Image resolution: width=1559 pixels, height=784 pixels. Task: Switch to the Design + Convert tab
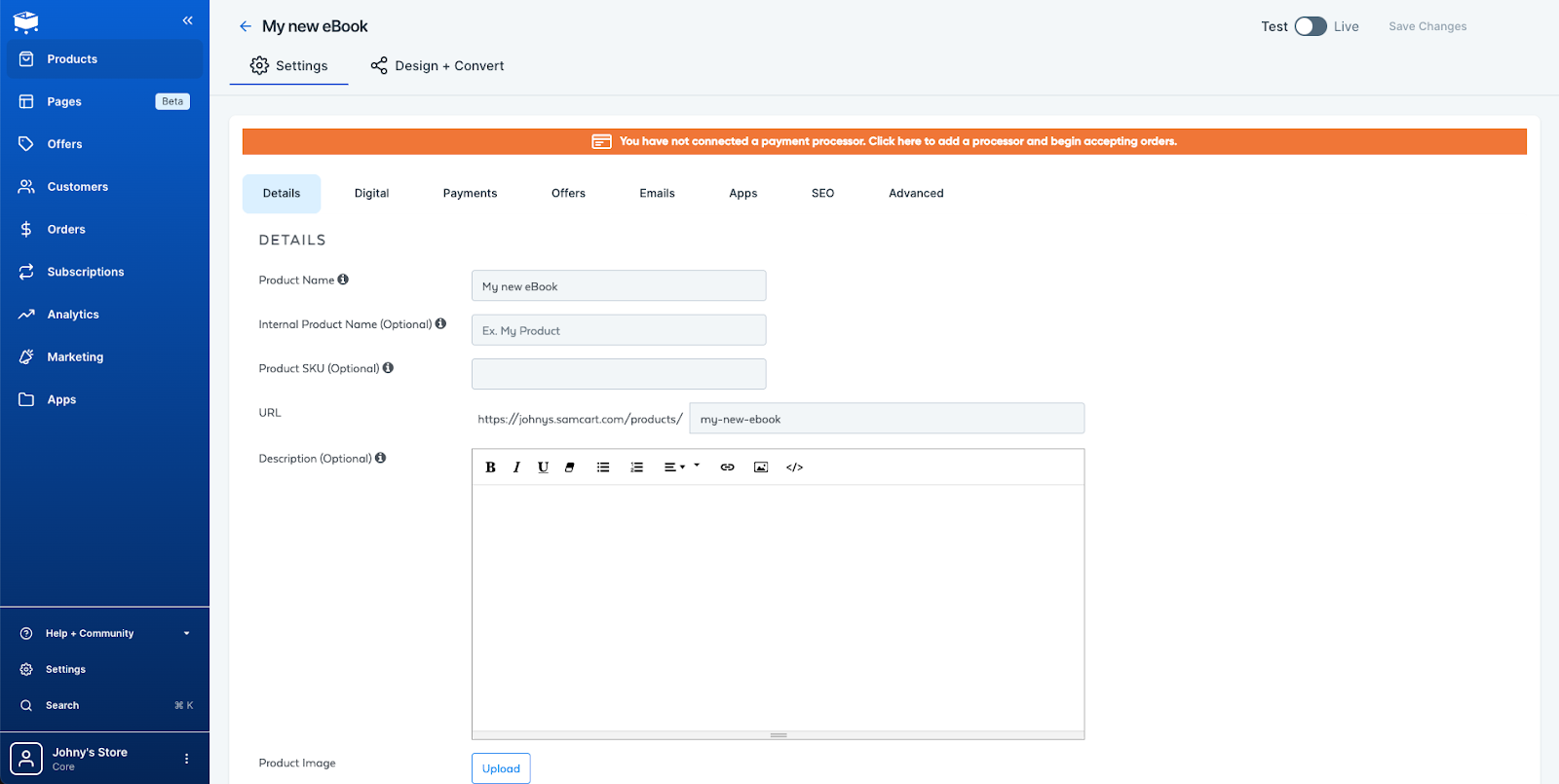(437, 65)
